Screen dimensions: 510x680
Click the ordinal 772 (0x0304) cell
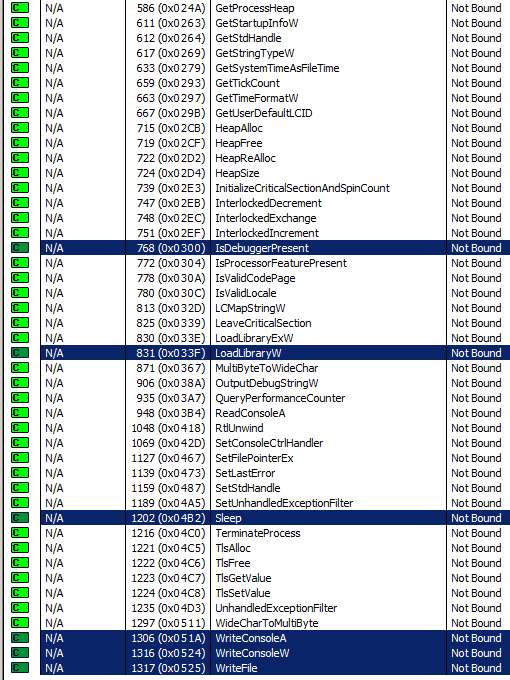click(170, 263)
